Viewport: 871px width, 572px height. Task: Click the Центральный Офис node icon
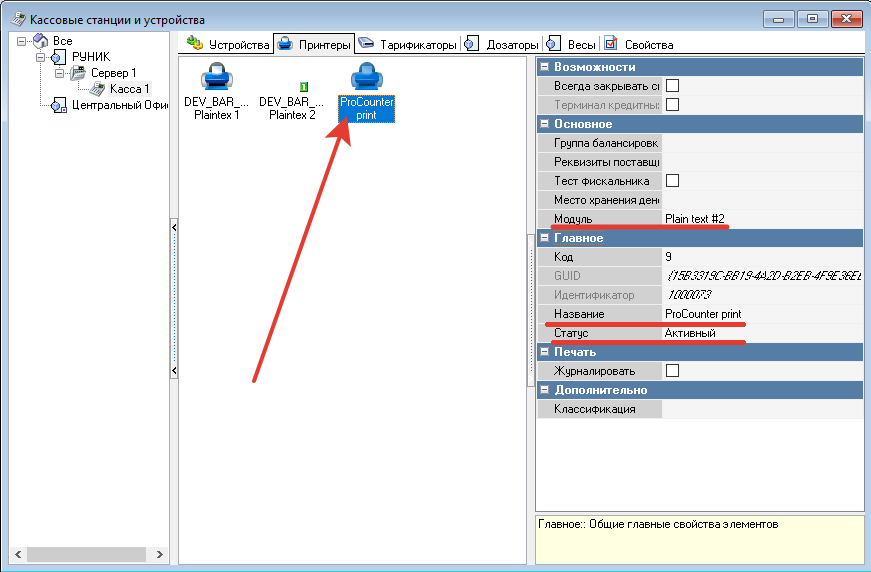coord(59,106)
